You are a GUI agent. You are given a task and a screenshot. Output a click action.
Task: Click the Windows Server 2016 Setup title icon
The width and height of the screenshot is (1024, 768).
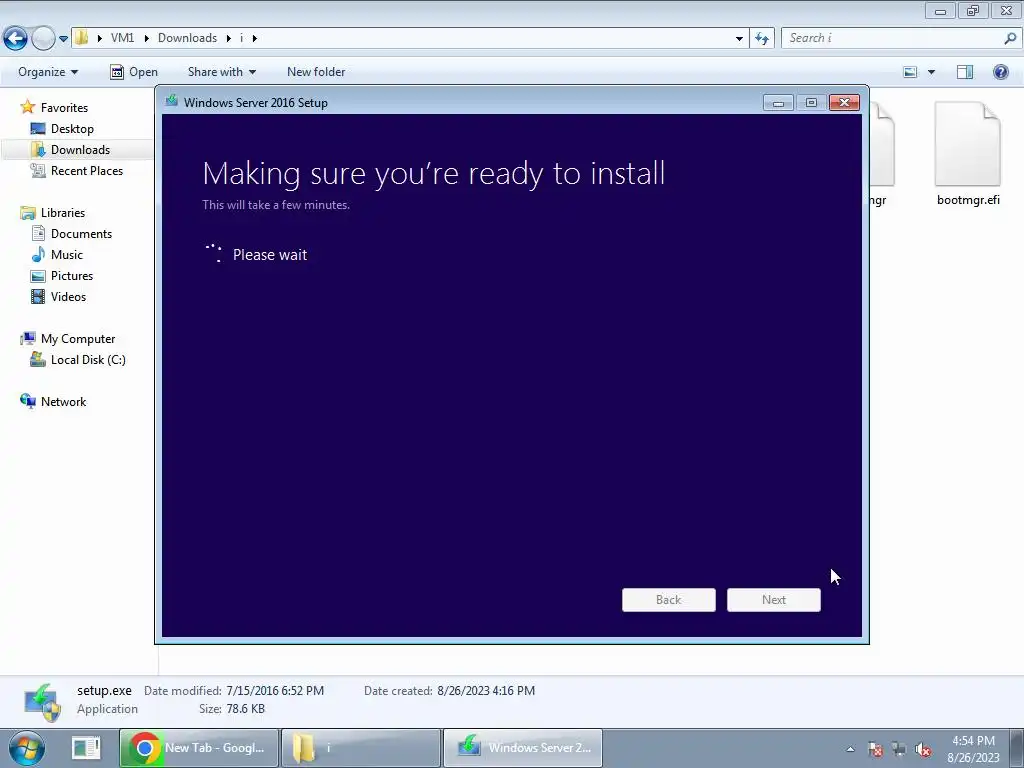(172, 101)
